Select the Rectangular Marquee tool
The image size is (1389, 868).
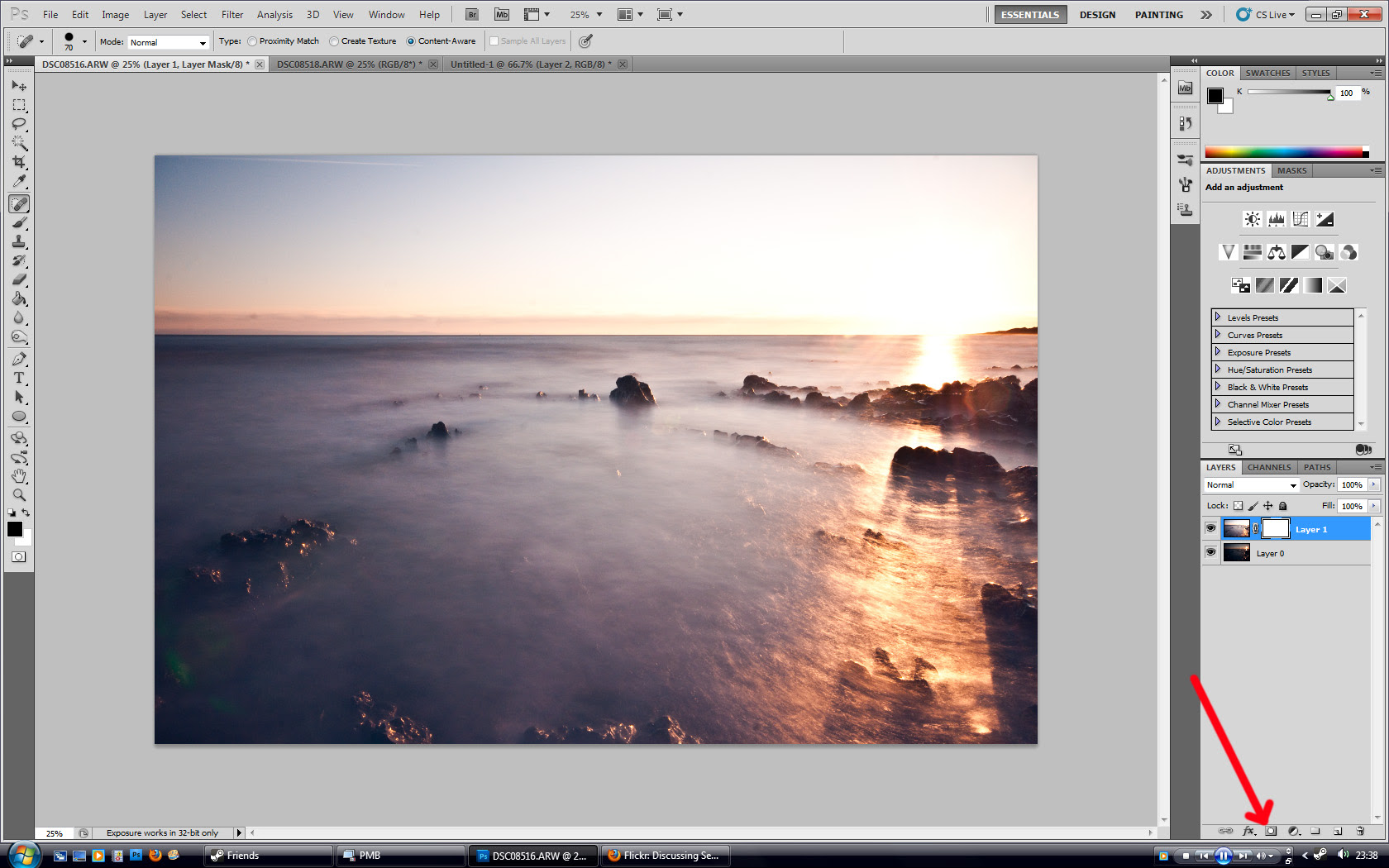[19, 105]
